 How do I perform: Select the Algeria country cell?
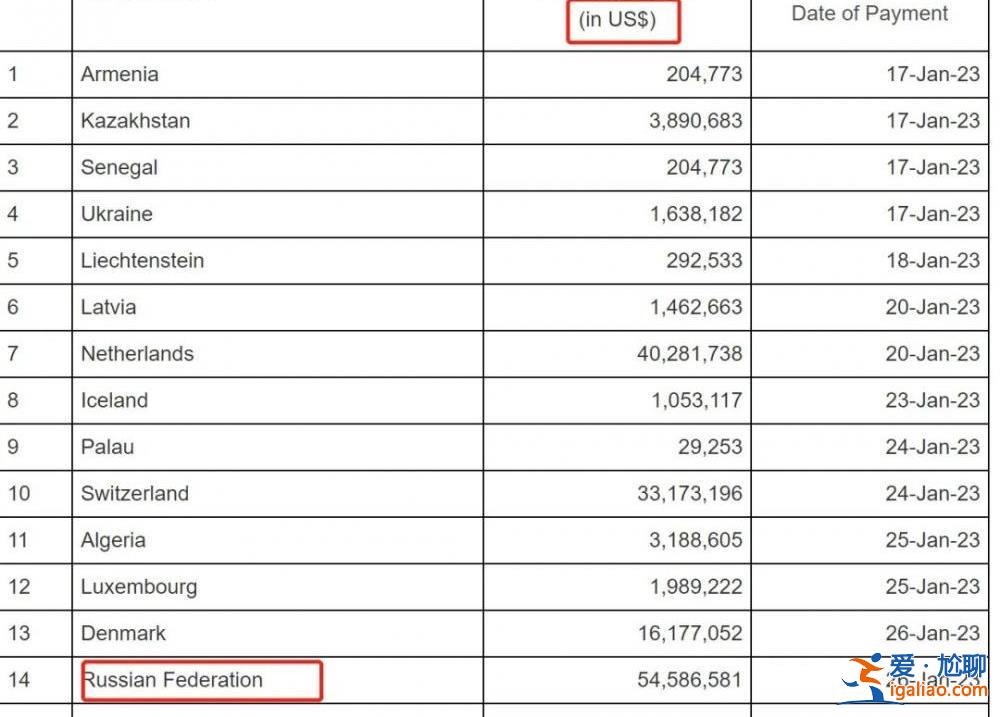(x=278, y=540)
